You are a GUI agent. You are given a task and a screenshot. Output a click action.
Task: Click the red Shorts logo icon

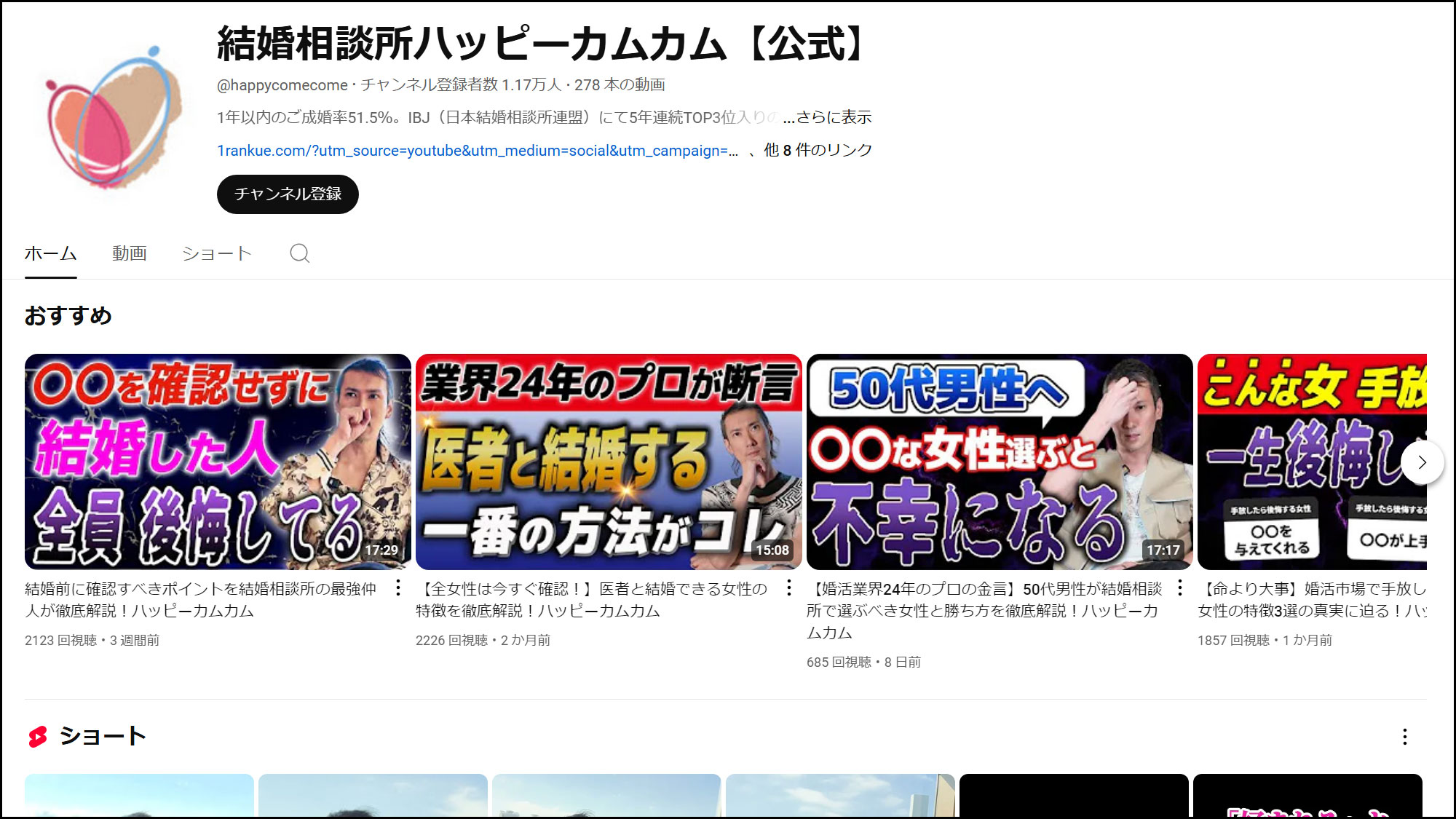[38, 737]
